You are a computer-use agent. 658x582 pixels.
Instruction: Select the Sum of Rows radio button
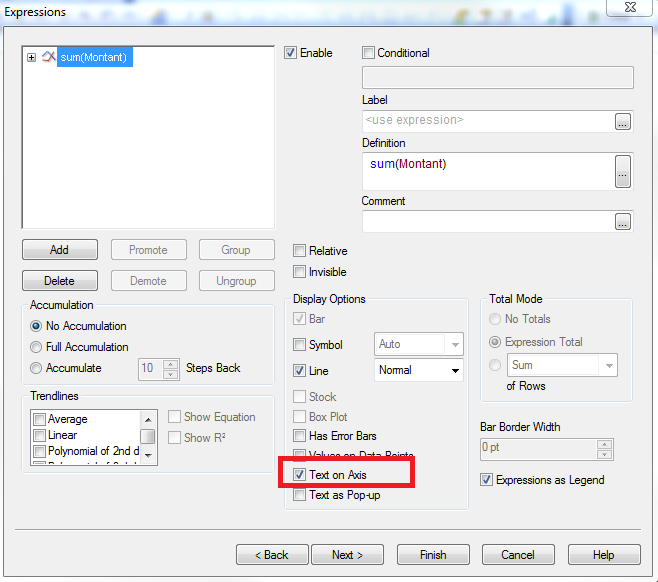tap(495, 365)
